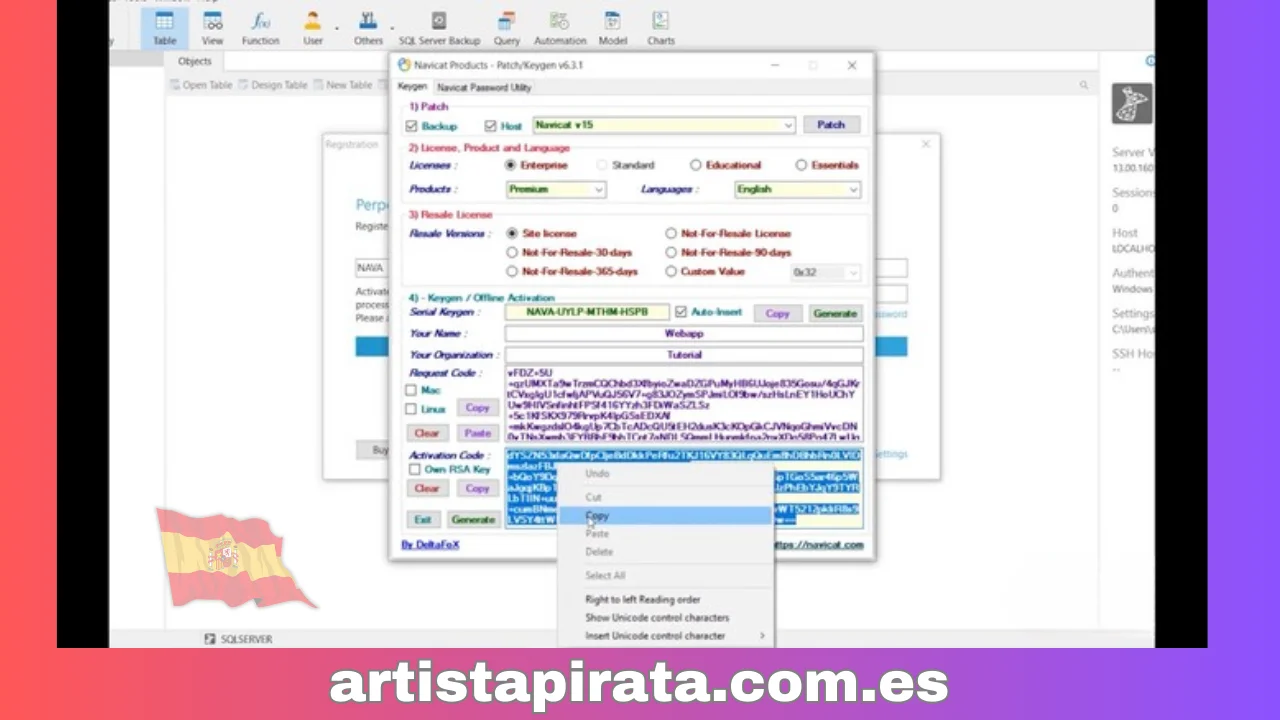Click Generate beside the Serial Keygen field
This screenshot has width=1280, height=720.
coord(835,313)
